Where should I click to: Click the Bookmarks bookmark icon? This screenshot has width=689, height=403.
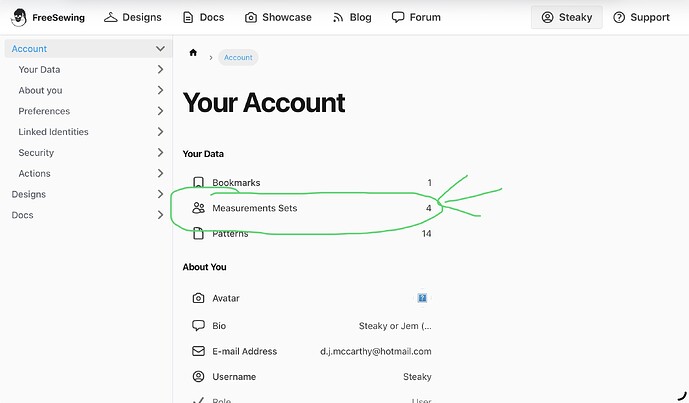[198, 182]
